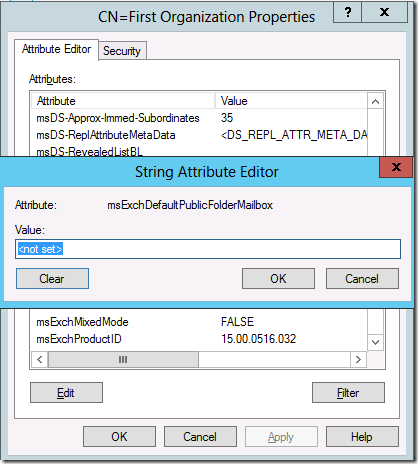The height and width of the screenshot is (464, 418).
Task: Open the attribute Filter button
Action: (x=348, y=393)
